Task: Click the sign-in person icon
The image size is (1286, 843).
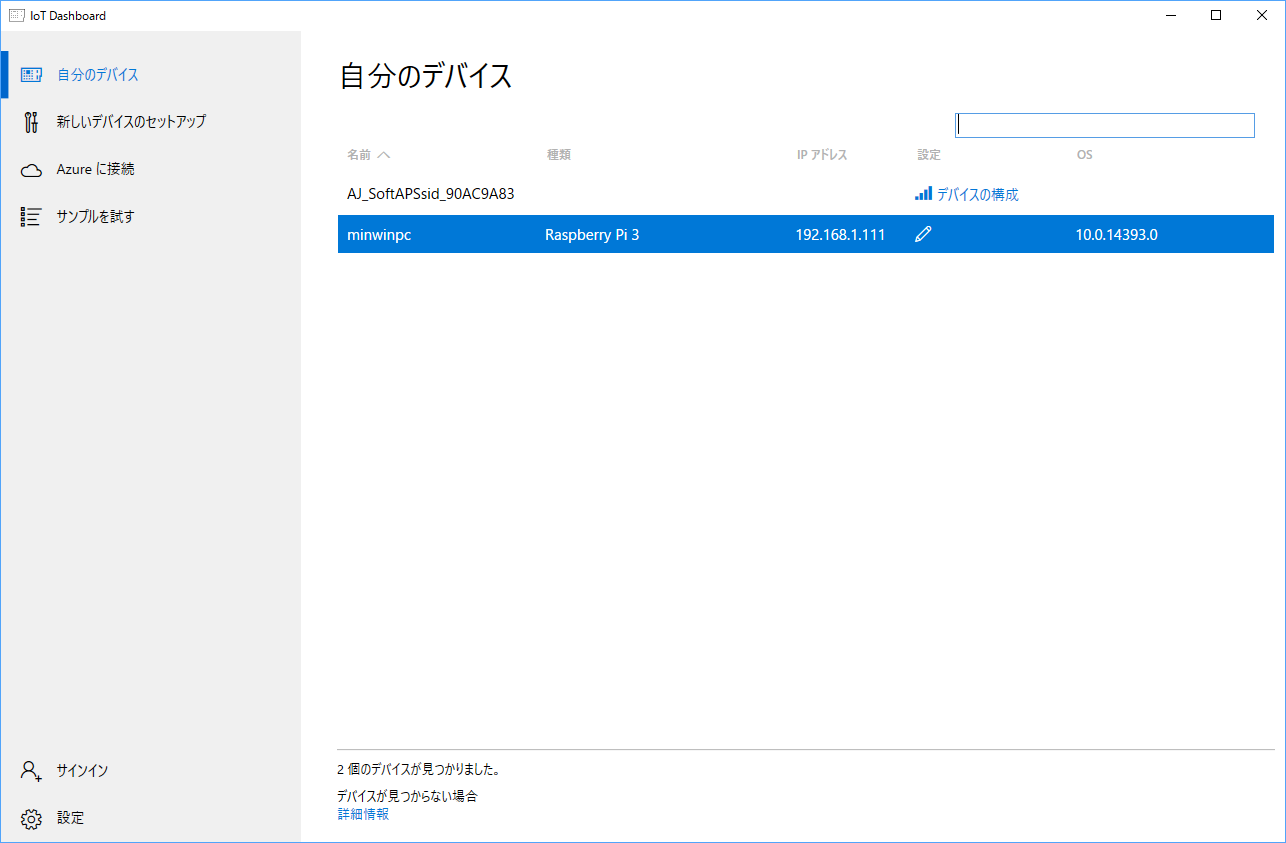Action: (x=31, y=771)
